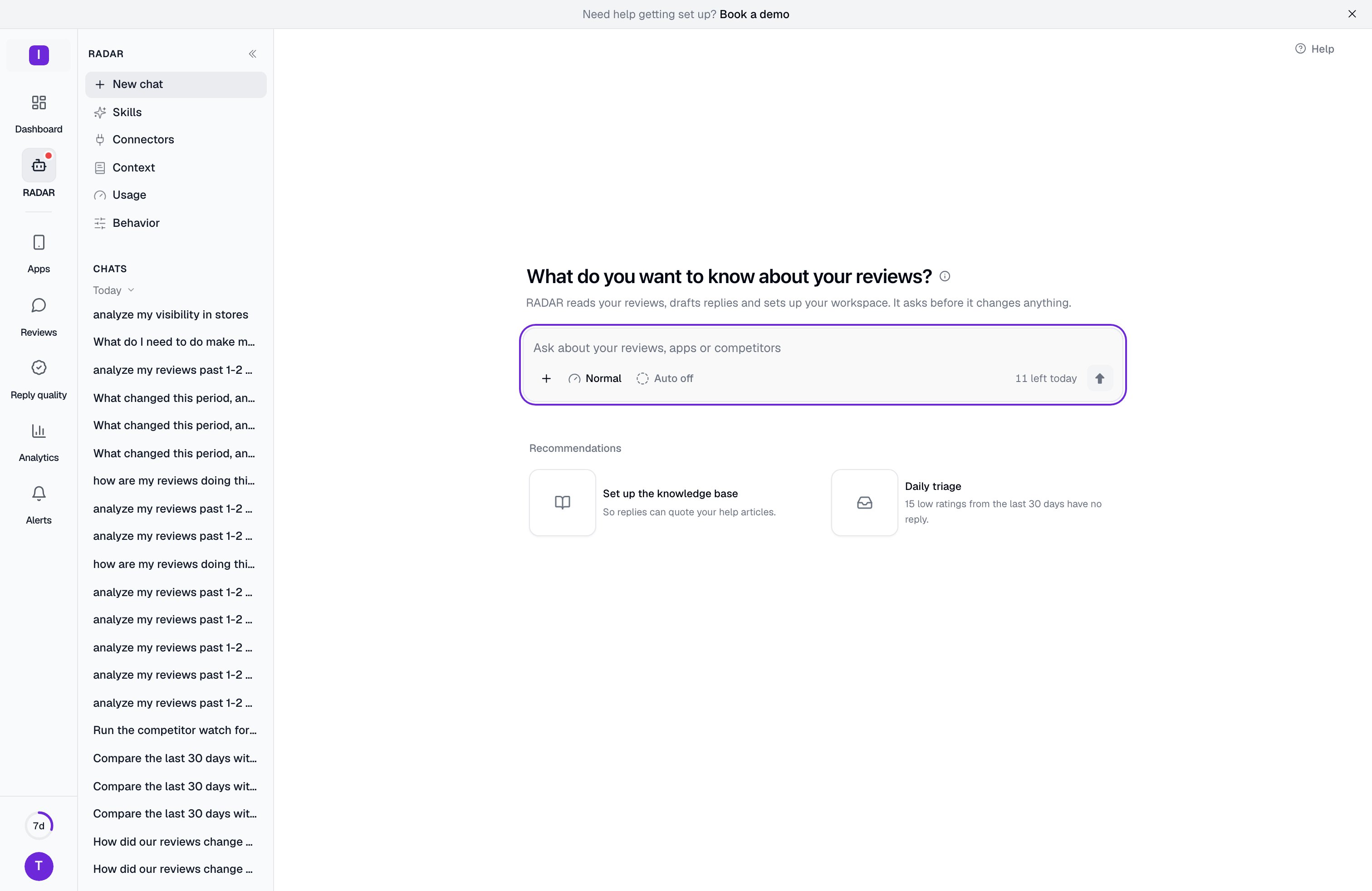Screen dimensions: 1372x891
Task: Click the 7d trial progress ring
Action: point(39,825)
